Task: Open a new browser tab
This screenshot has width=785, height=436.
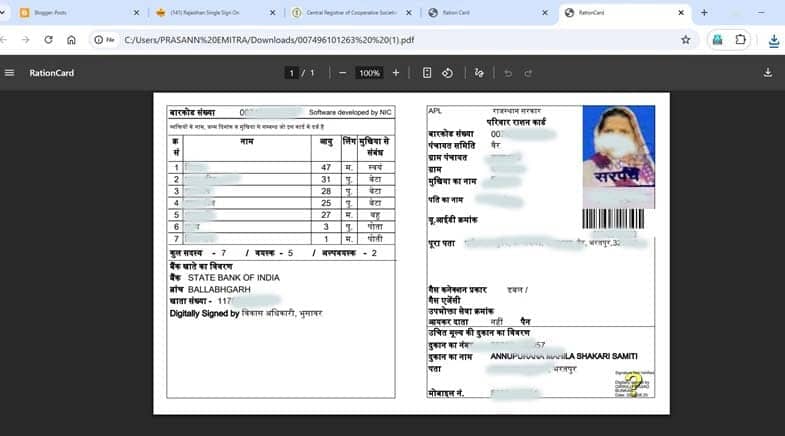Action: (704, 13)
